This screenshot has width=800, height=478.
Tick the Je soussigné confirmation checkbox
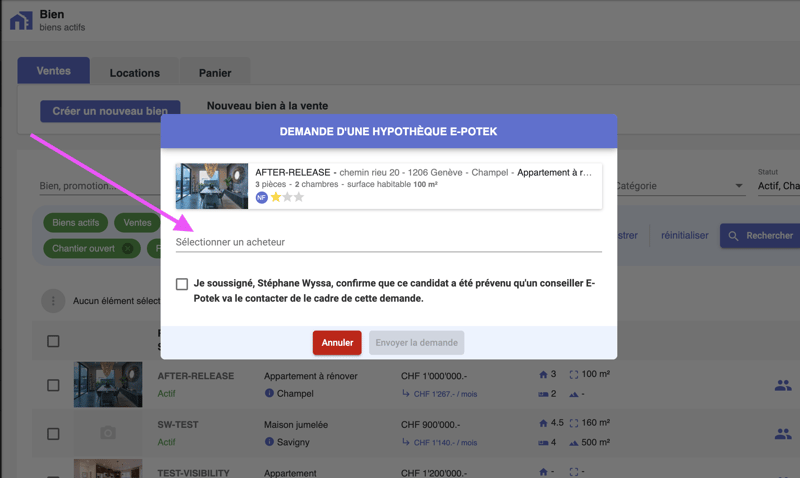182,284
